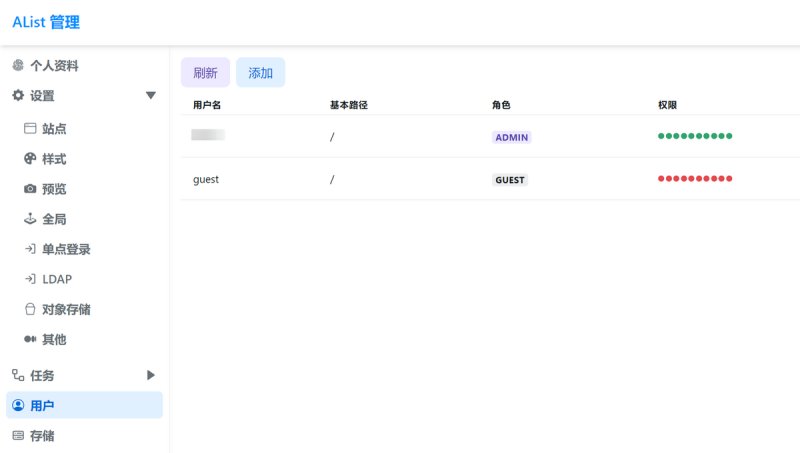
Task: Click the login arrow icon beside LDAP
Action: coord(30,279)
